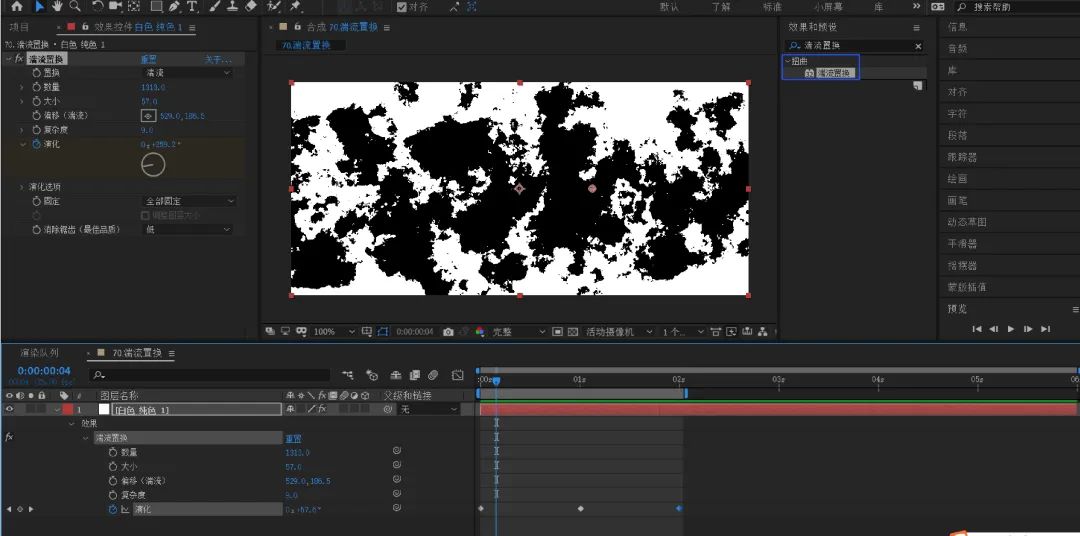1080x536 pixels.
Task: Expand the 演化选项 property group
Action: pos(21,187)
